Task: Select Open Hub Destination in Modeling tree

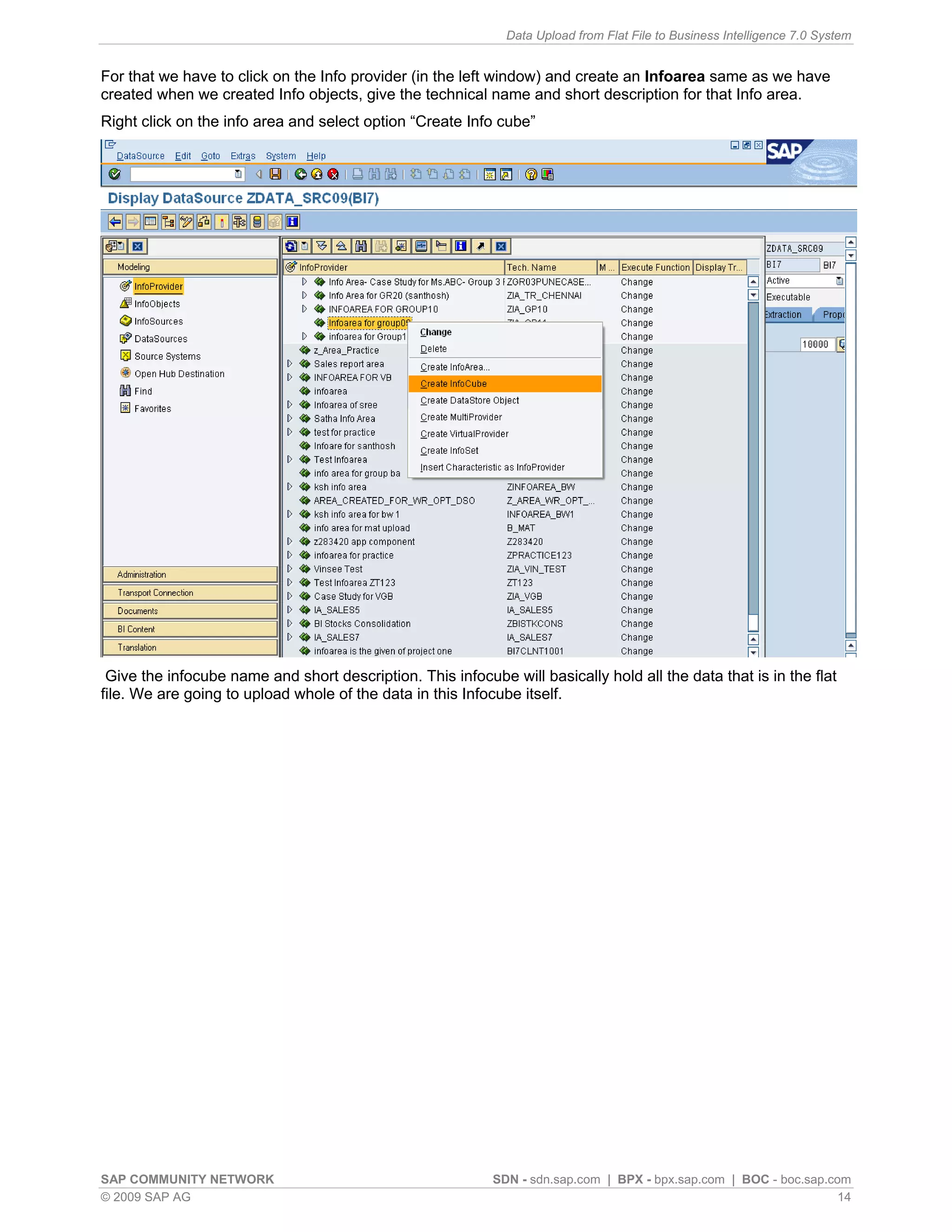Action: [179, 374]
